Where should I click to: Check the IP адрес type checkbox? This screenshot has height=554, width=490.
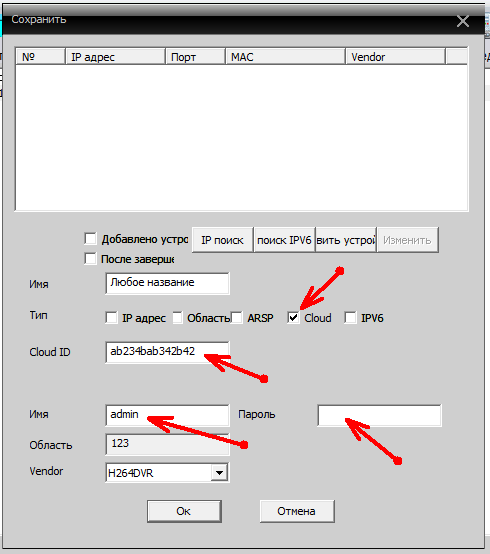111,318
